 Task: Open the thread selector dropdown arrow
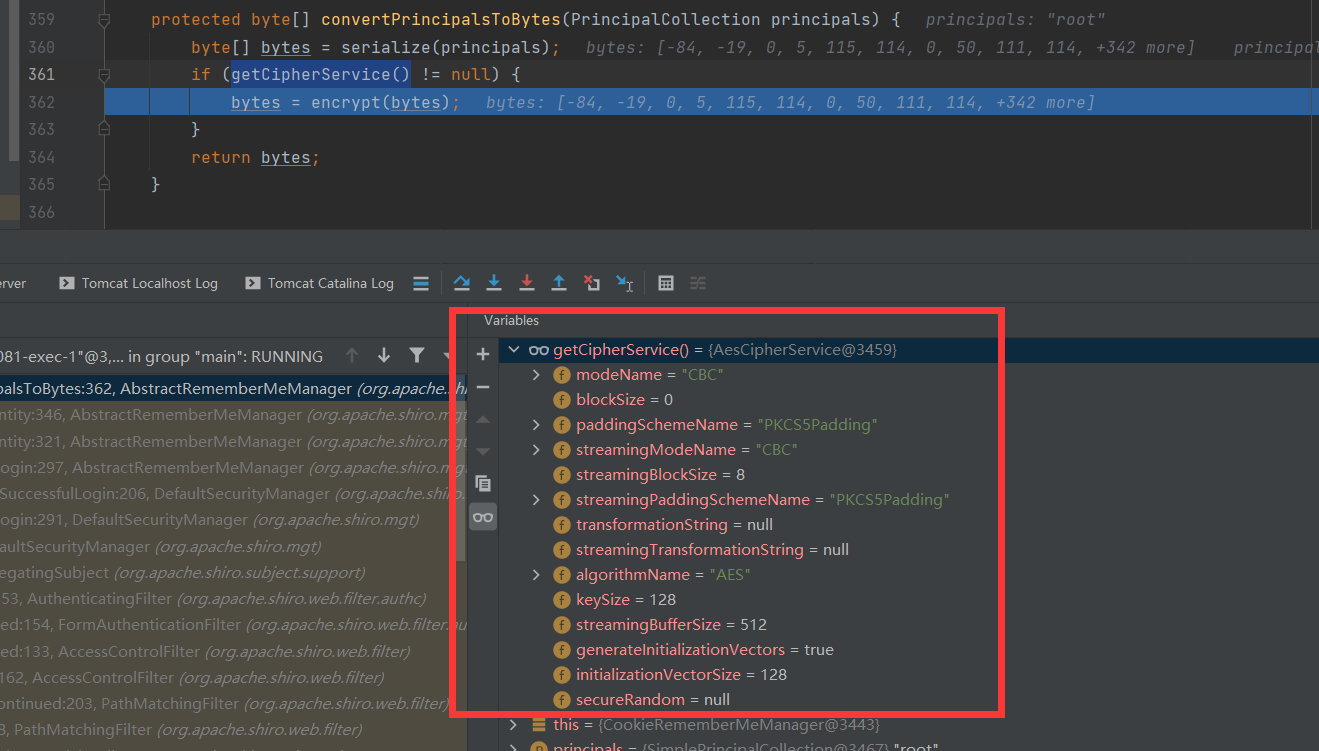click(447, 356)
